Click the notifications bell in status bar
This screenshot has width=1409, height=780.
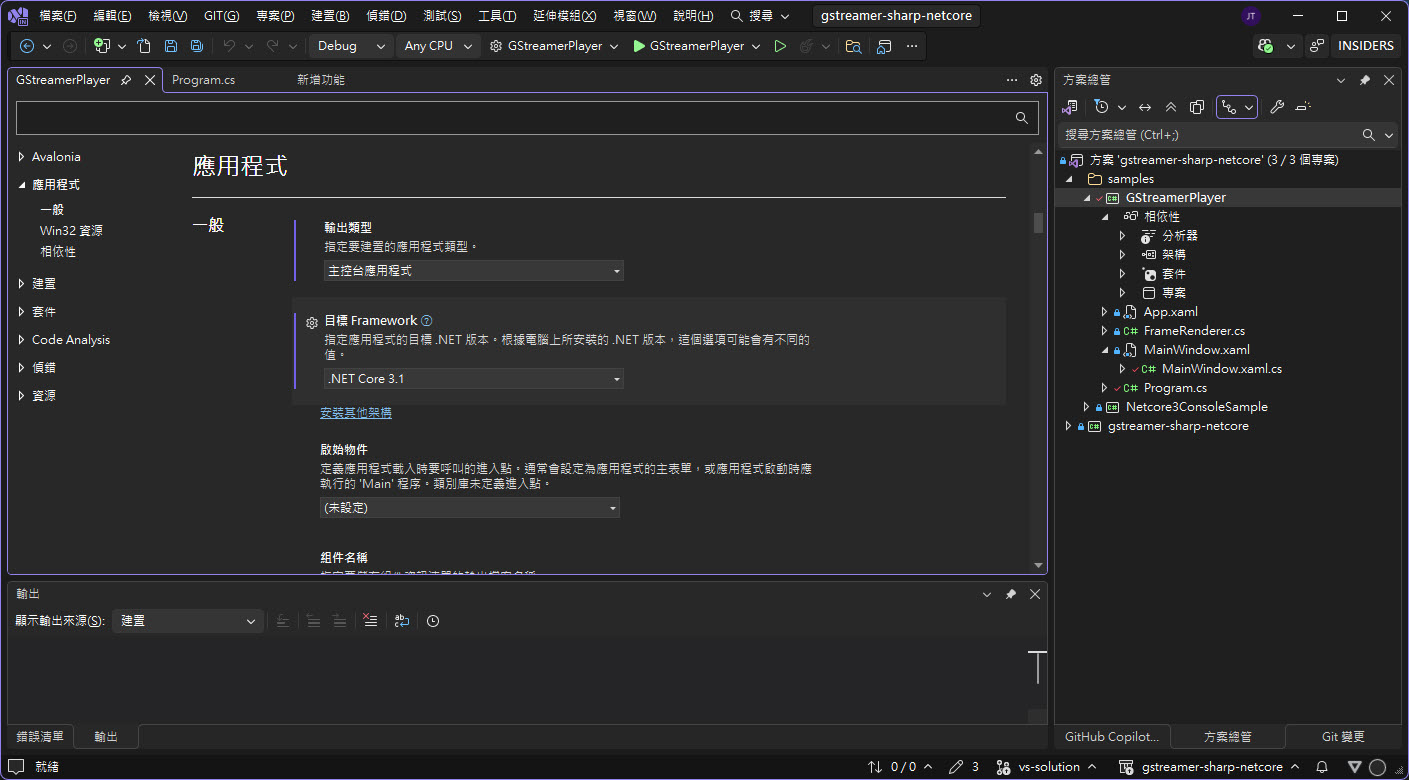tap(1322, 767)
